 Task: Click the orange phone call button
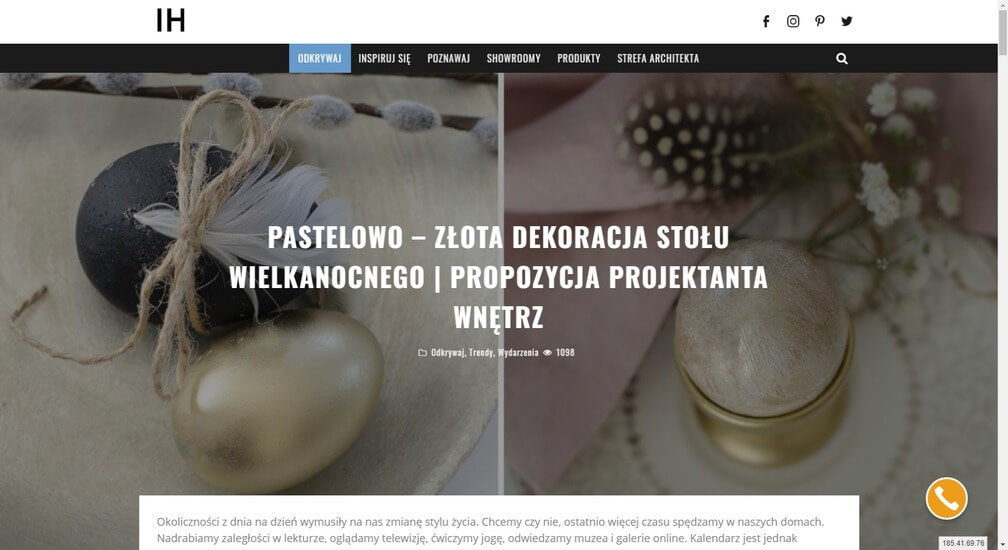(946, 499)
